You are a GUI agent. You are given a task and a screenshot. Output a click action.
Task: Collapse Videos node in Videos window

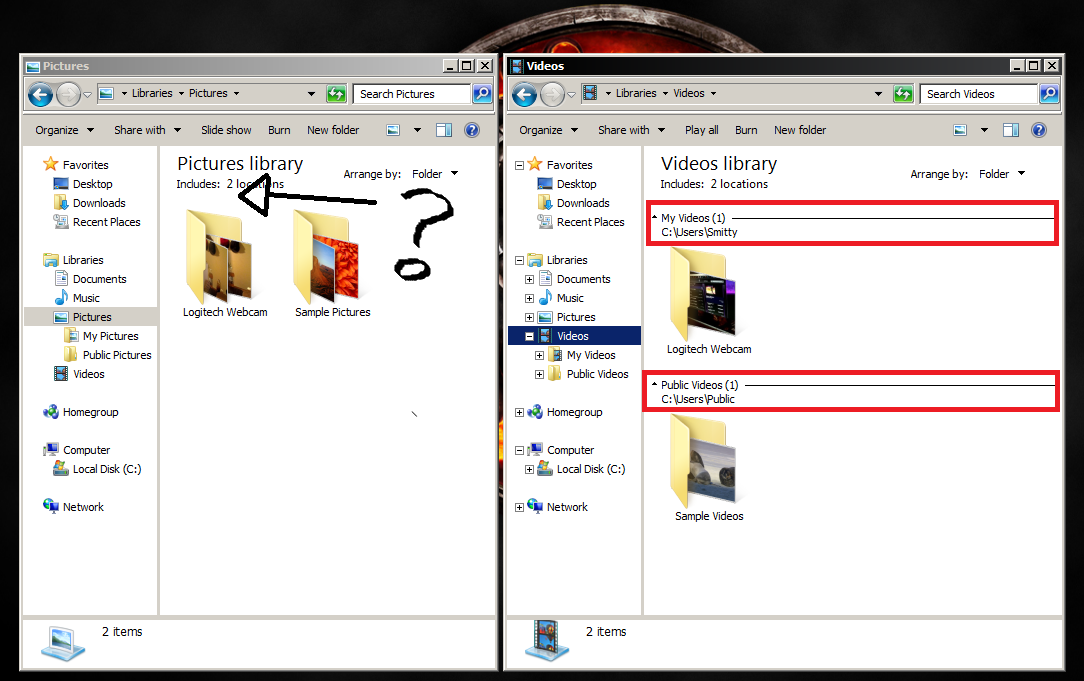point(530,337)
